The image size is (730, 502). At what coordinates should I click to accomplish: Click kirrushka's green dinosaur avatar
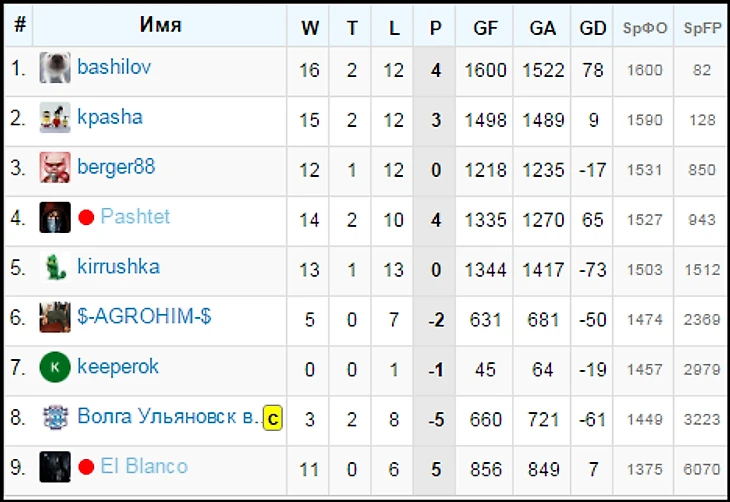(x=55, y=267)
